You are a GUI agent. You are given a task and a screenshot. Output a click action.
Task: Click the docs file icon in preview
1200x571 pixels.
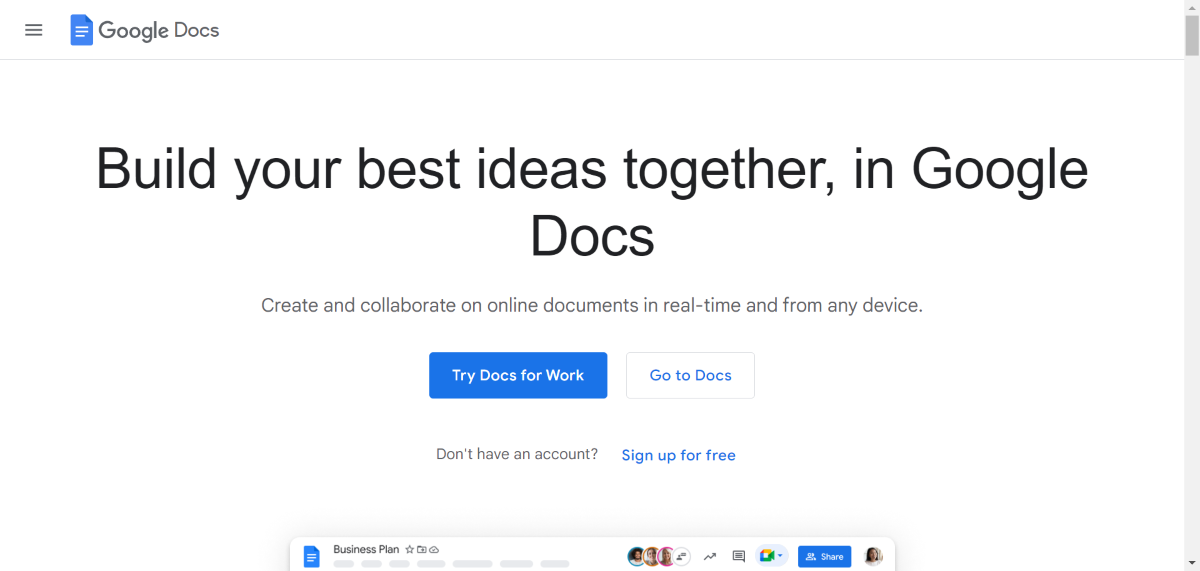(311, 557)
